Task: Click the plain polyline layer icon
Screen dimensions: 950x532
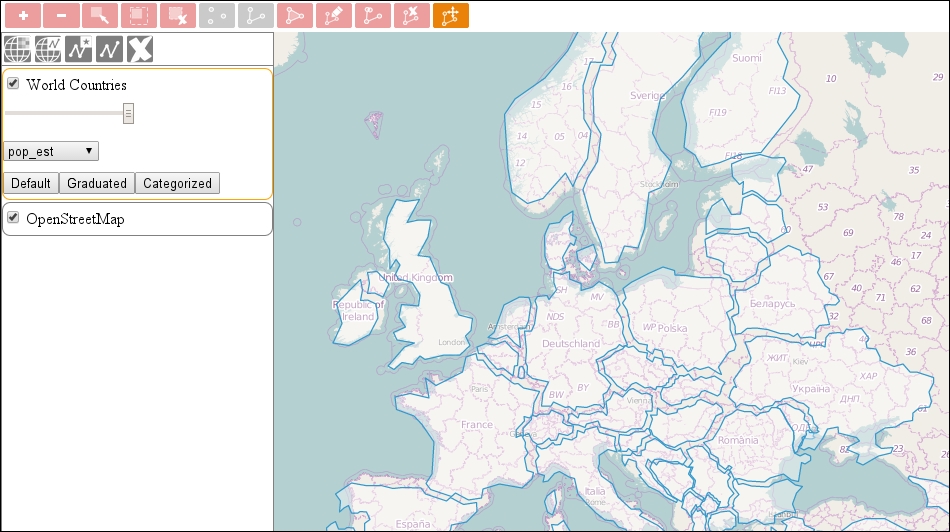Action: pos(109,49)
